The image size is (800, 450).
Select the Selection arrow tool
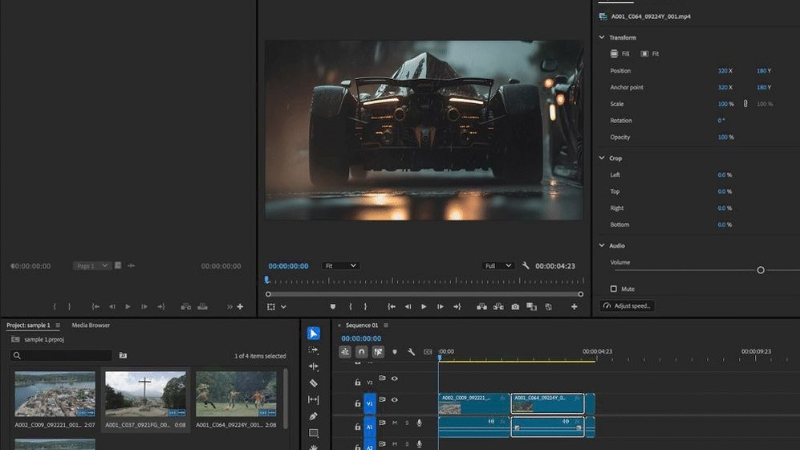313,333
